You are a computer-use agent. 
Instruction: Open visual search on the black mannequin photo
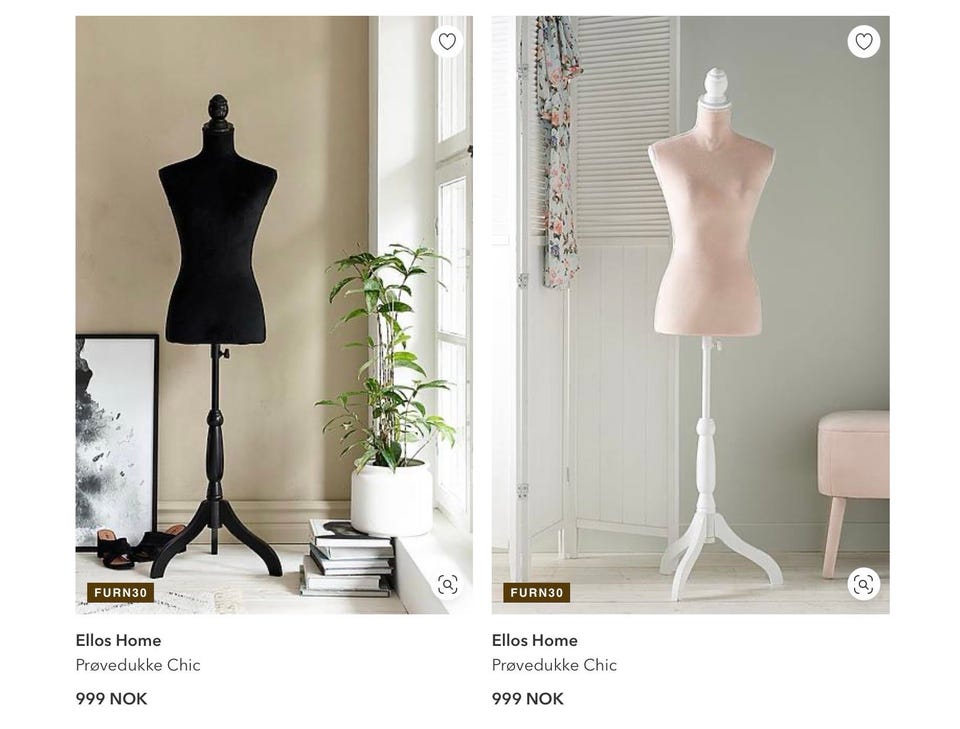(x=448, y=585)
